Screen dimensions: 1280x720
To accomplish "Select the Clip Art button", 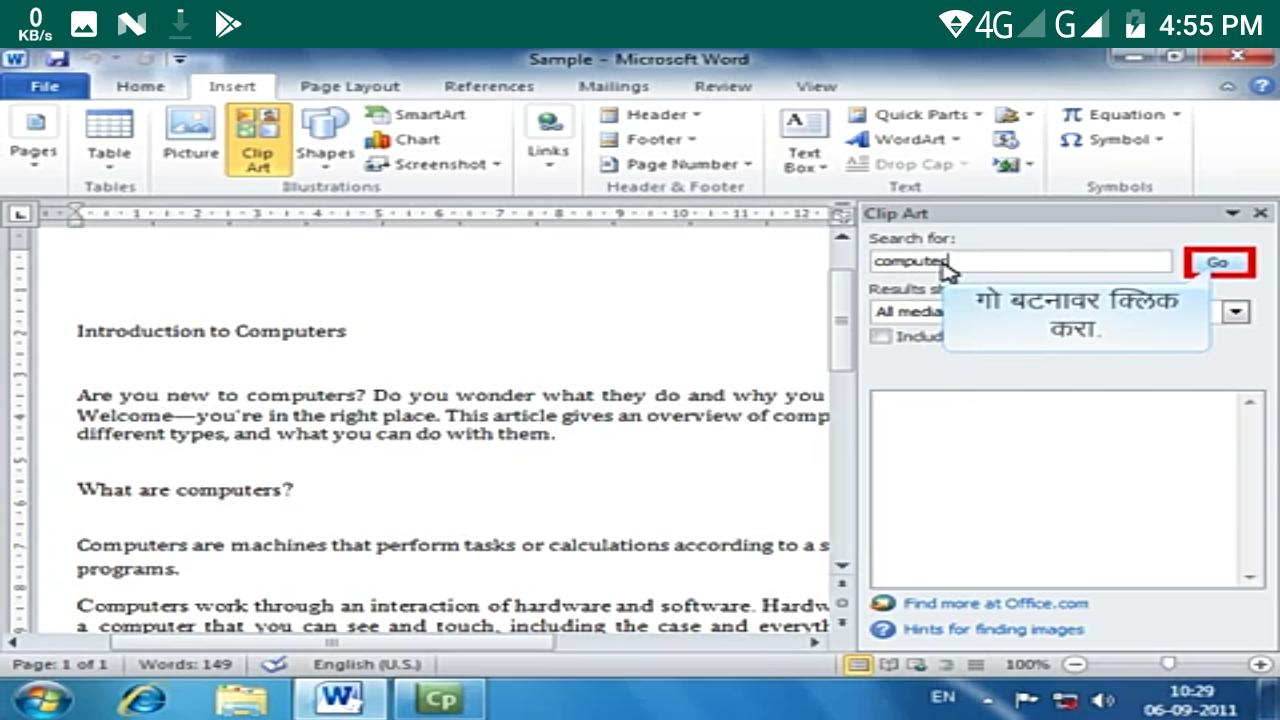I will (258, 139).
